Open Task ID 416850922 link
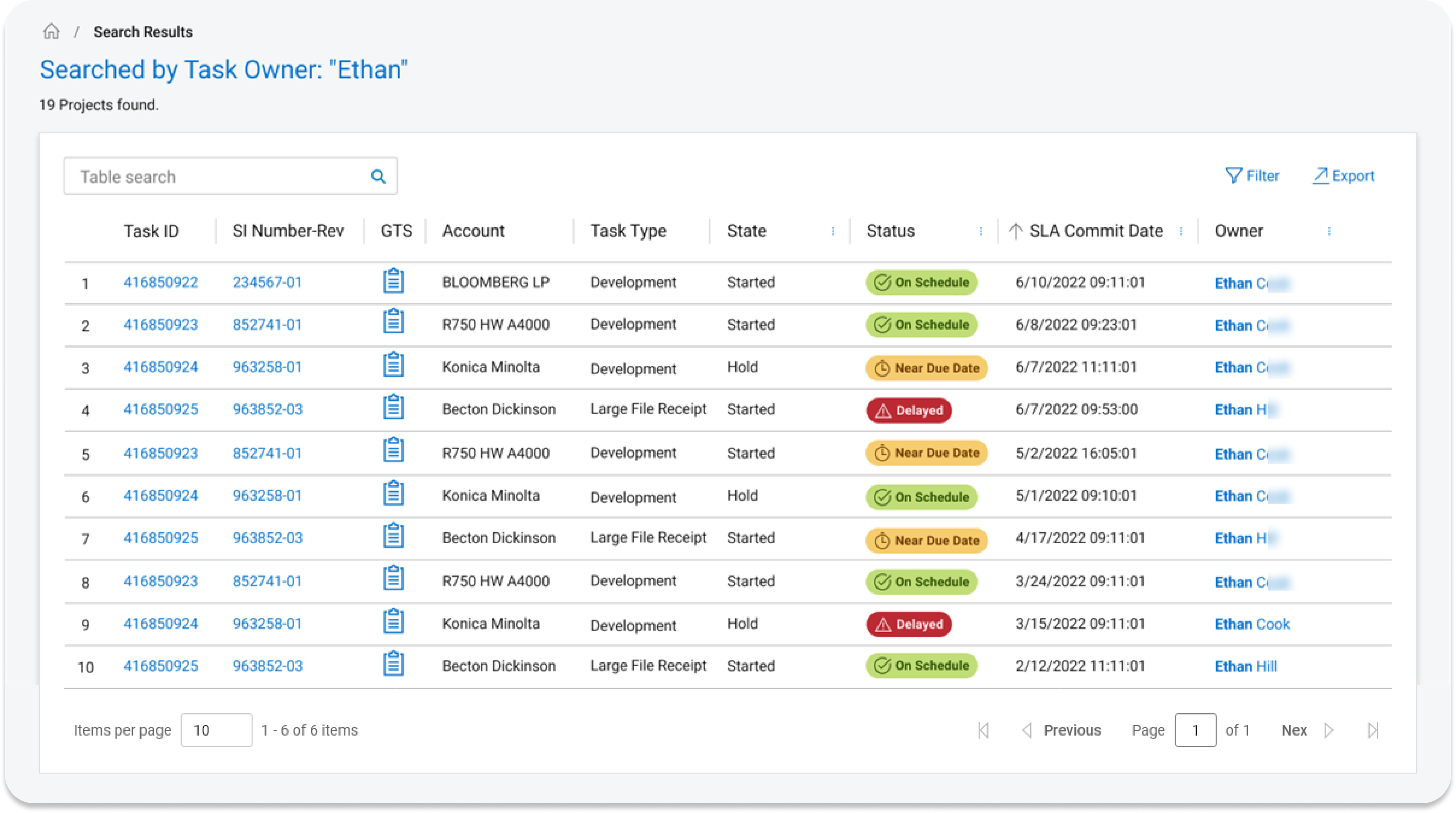The height and width of the screenshot is (813, 1456). pyautogui.click(x=160, y=282)
